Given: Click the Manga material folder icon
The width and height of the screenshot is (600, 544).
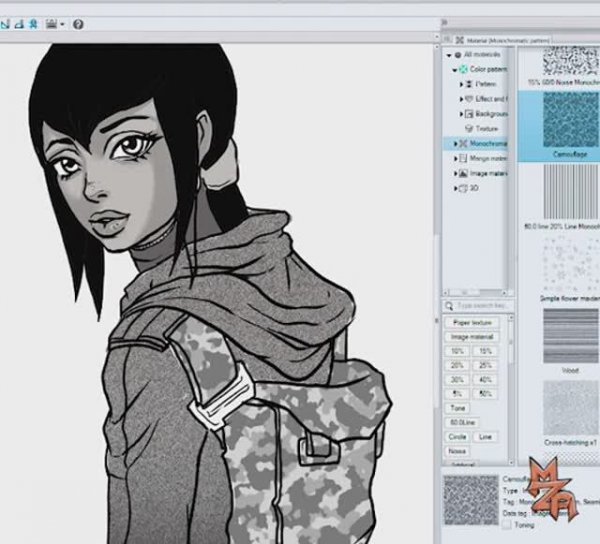Looking at the screenshot, I should [463, 158].
